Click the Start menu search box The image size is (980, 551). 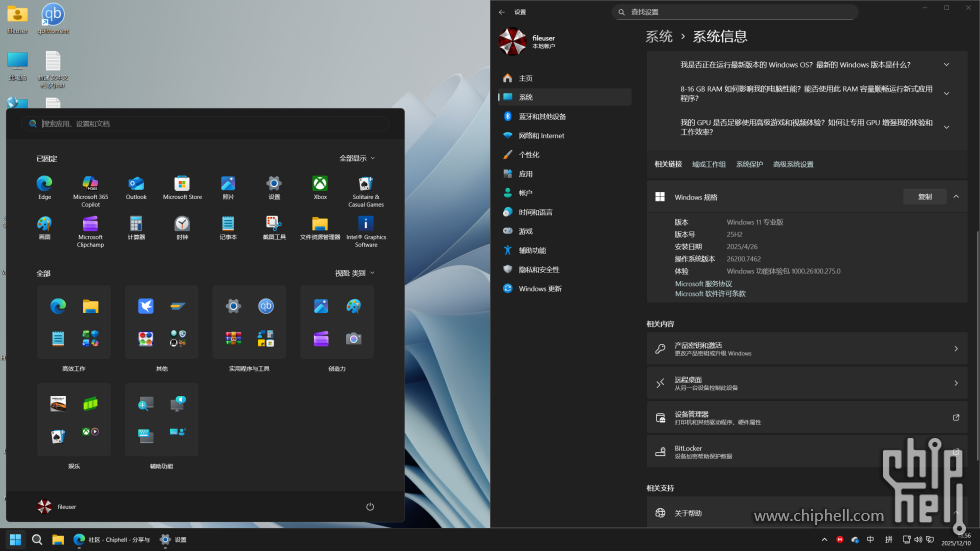[x=206, y=124]
